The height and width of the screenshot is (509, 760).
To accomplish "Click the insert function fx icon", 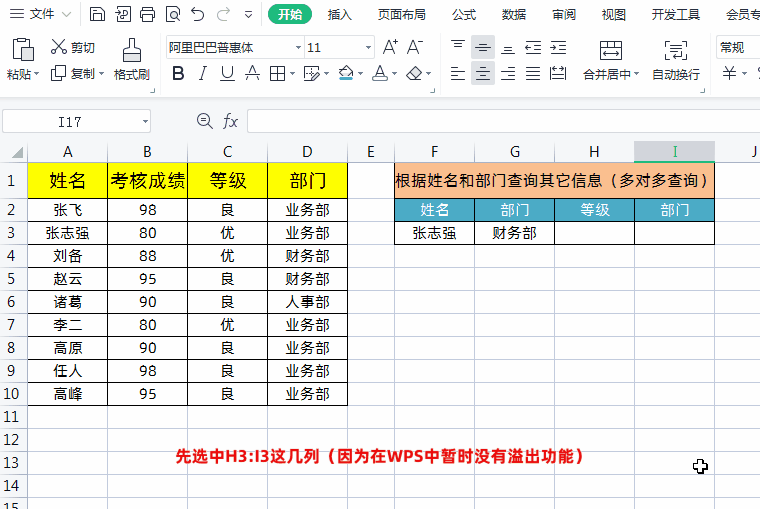I will 230,121.
